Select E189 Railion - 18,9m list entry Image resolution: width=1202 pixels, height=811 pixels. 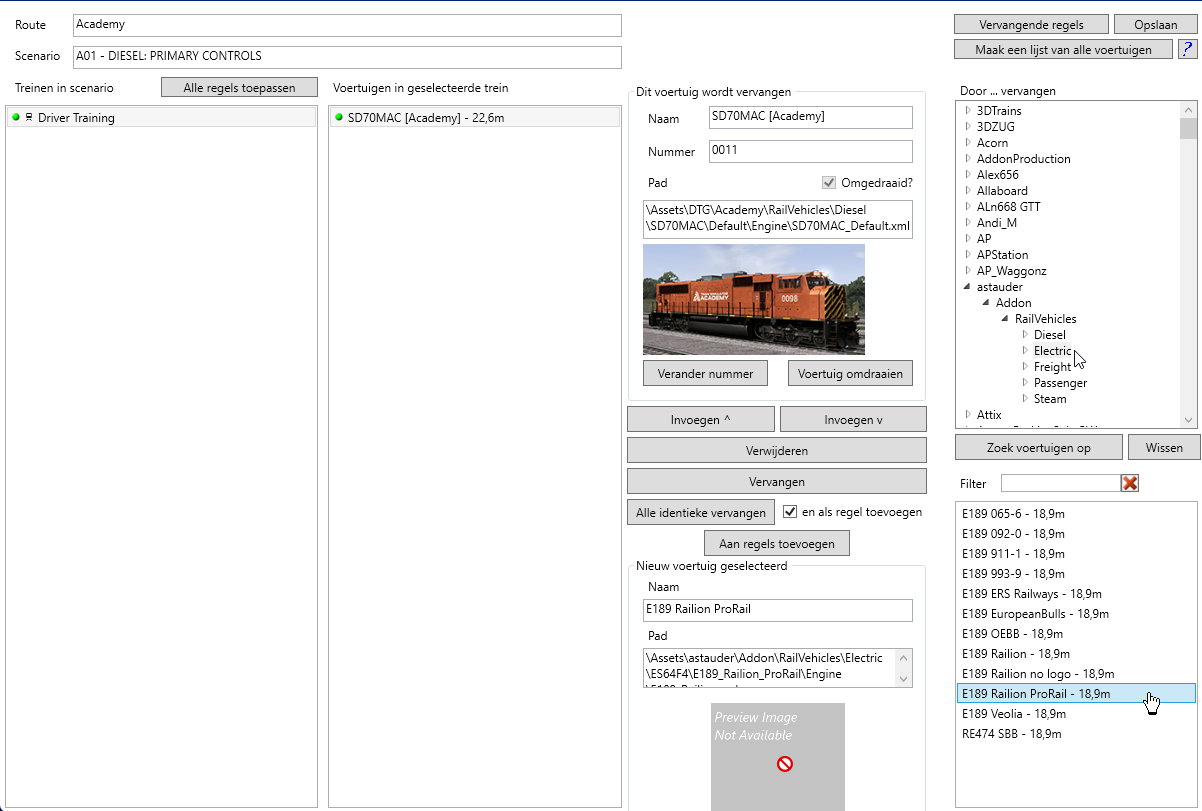tap(1076, 654)
